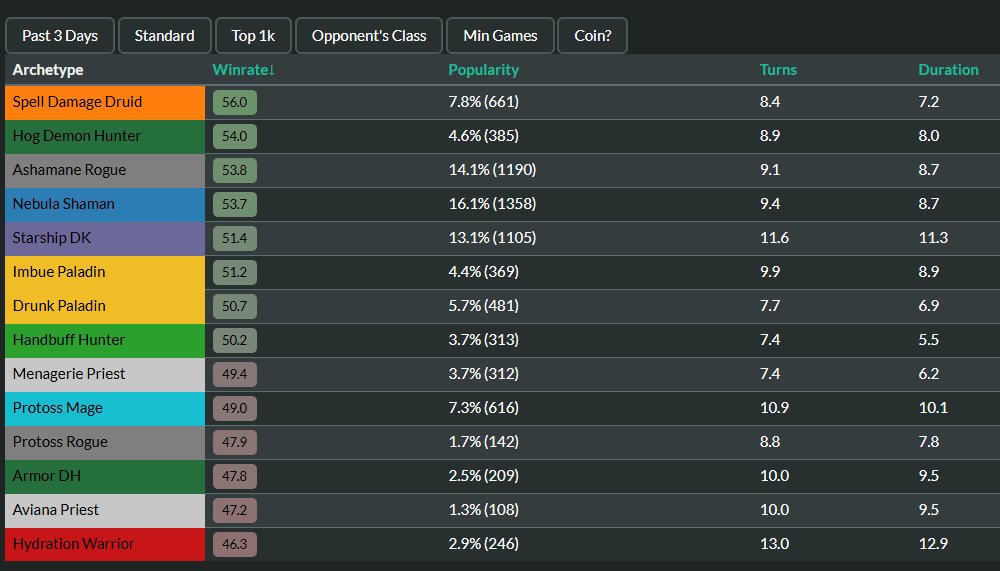Click the 46.3 winrate badge
1000x571 pixels.
point(235,544)
